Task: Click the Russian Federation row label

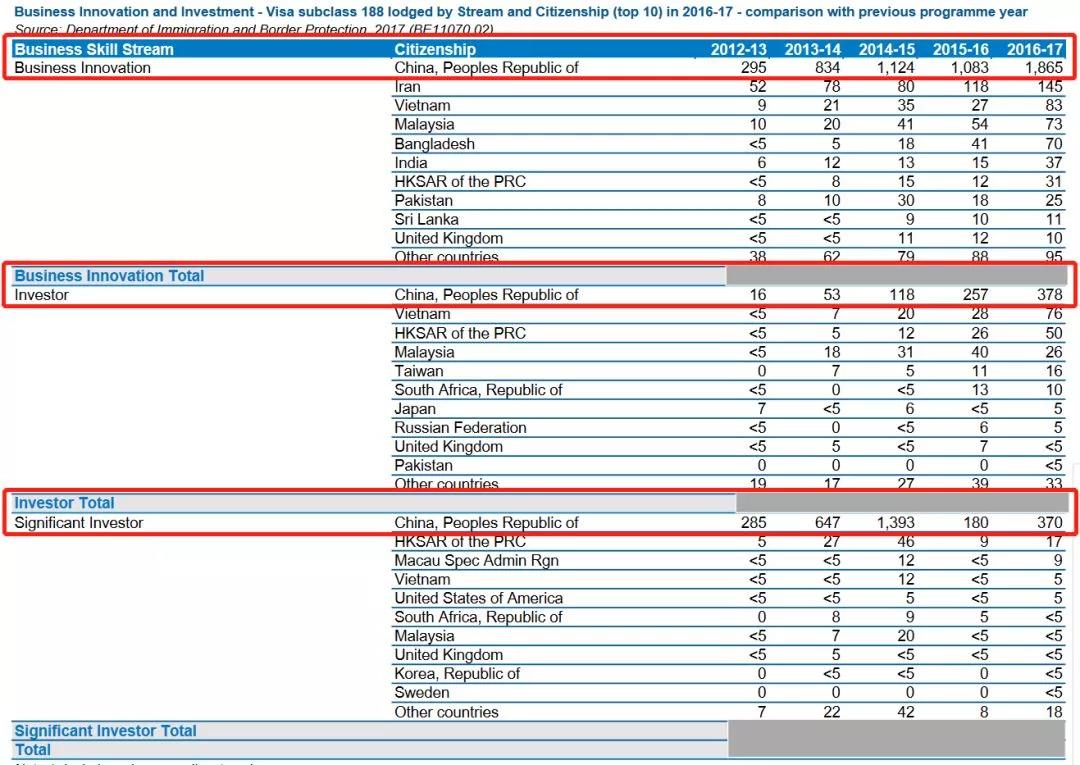Action: pyautogui.click(x=460, y=428)
